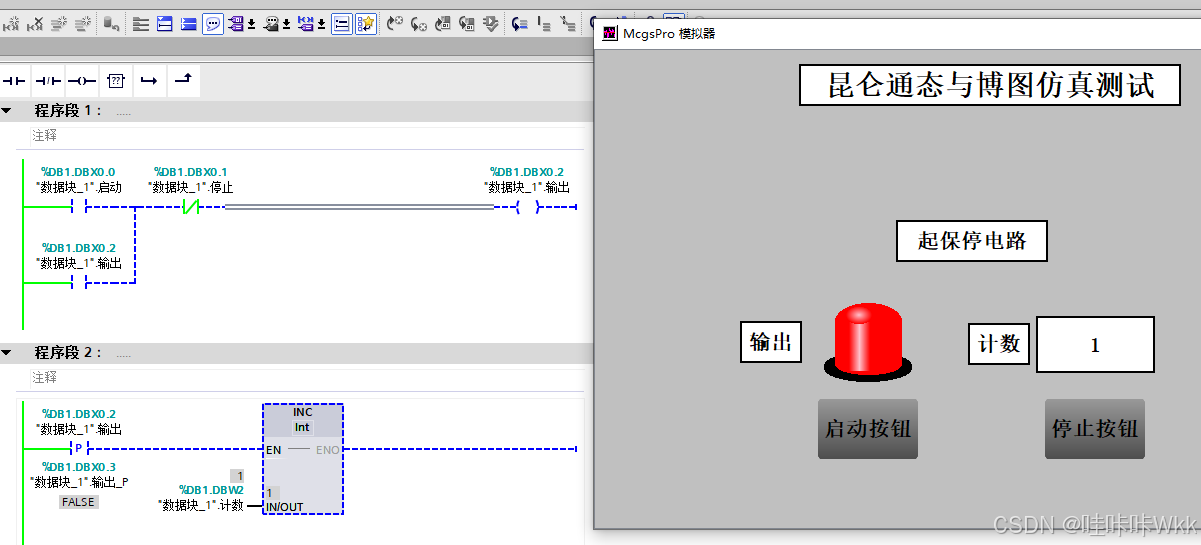Screen dimensions: 1201x545
Task: Insert an empty box from favorites
Action: (x=116, y=80)
